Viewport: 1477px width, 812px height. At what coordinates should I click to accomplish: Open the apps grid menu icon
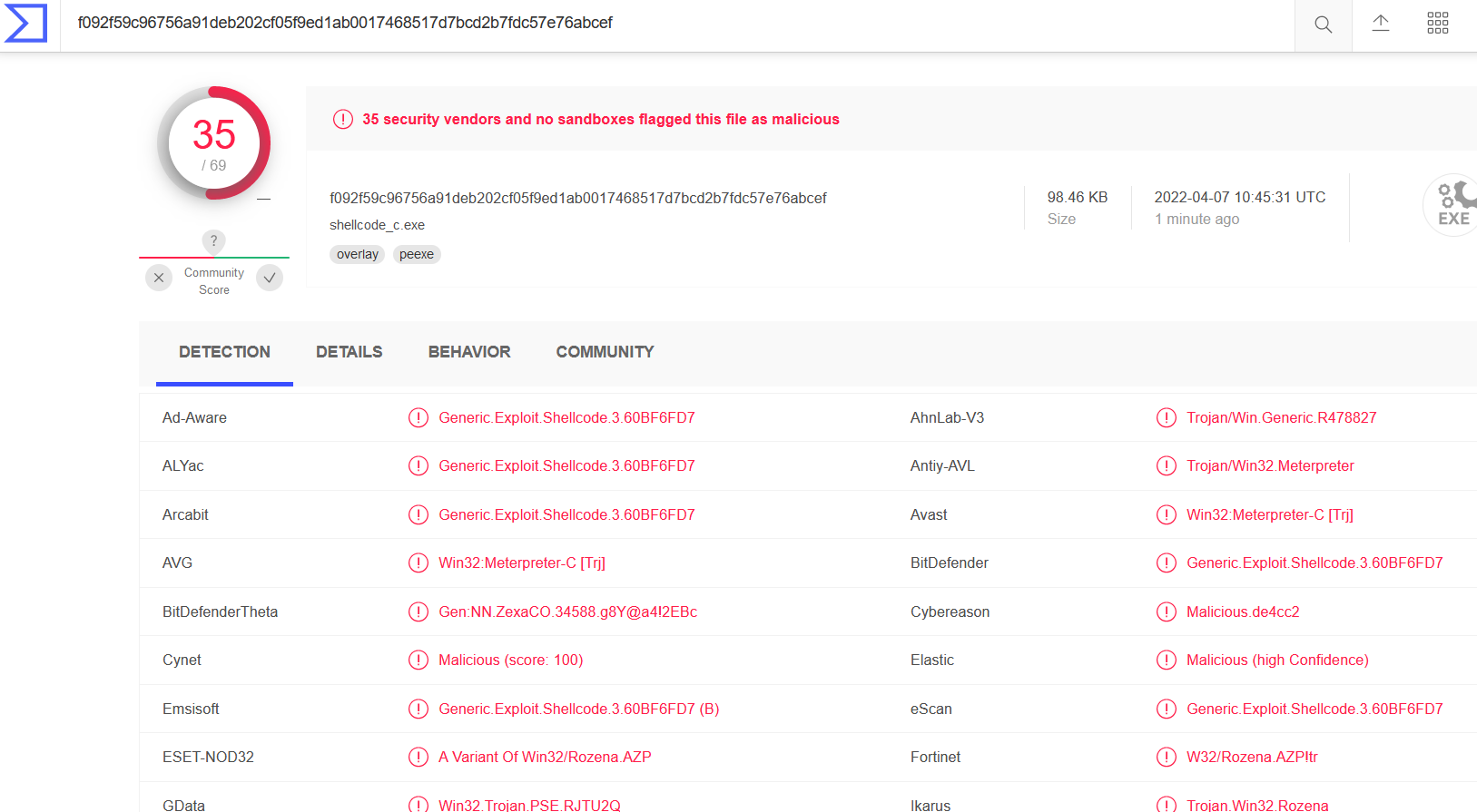tap(1437, 24)
